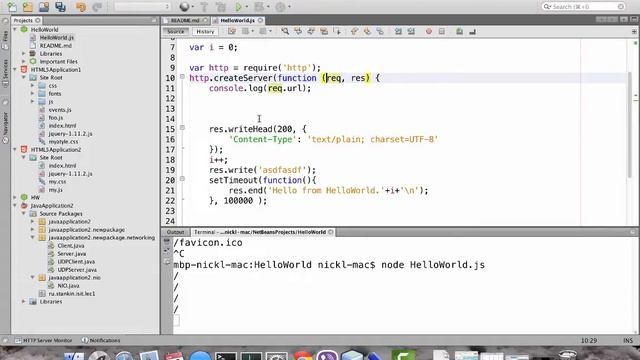Toggle the Source view button
The image size is (640, 360).
tap(176, 31)
